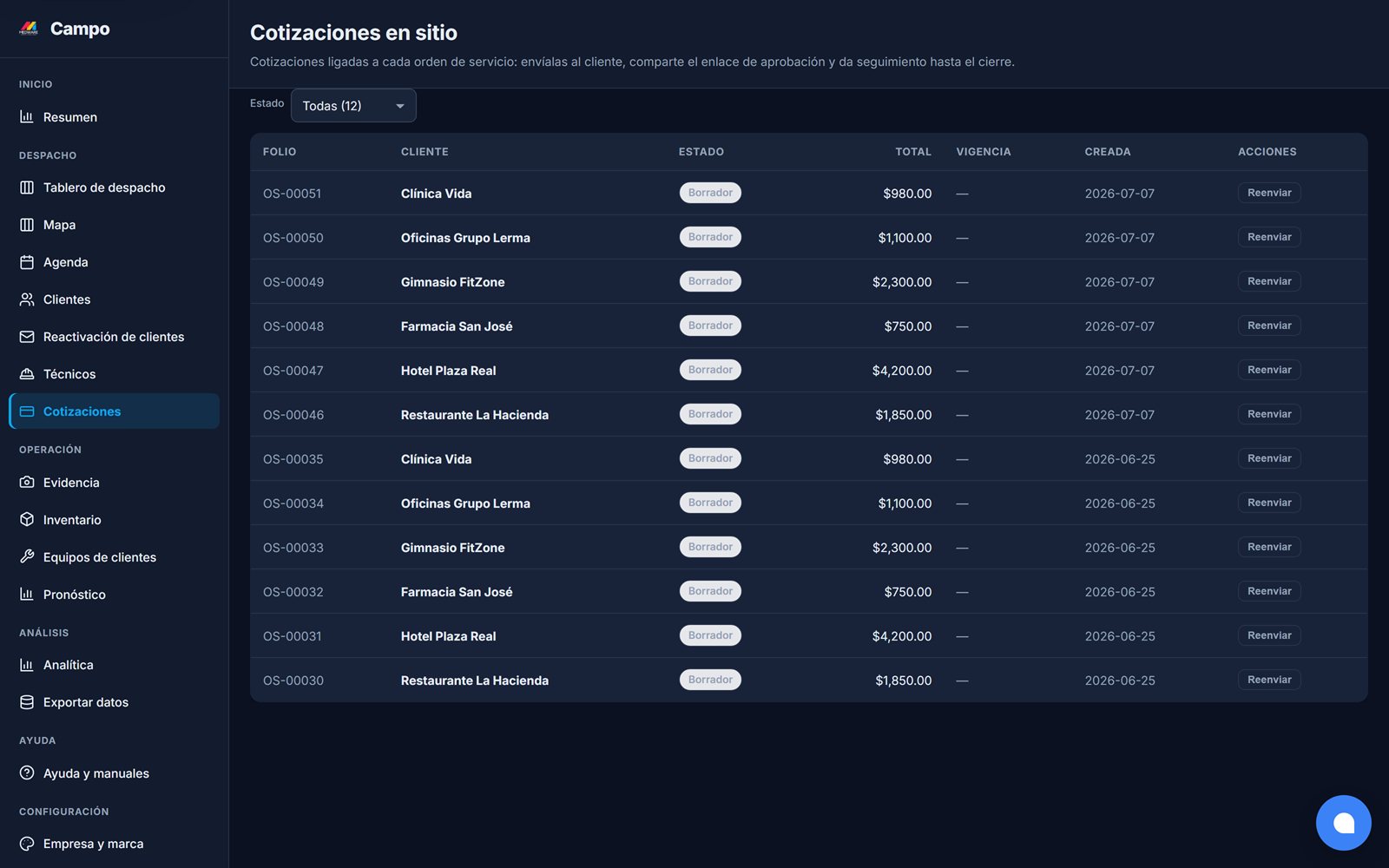This screenshot has height=868, width=1389.
Task: Click the Clientes people icon
Action: (27, 299)
